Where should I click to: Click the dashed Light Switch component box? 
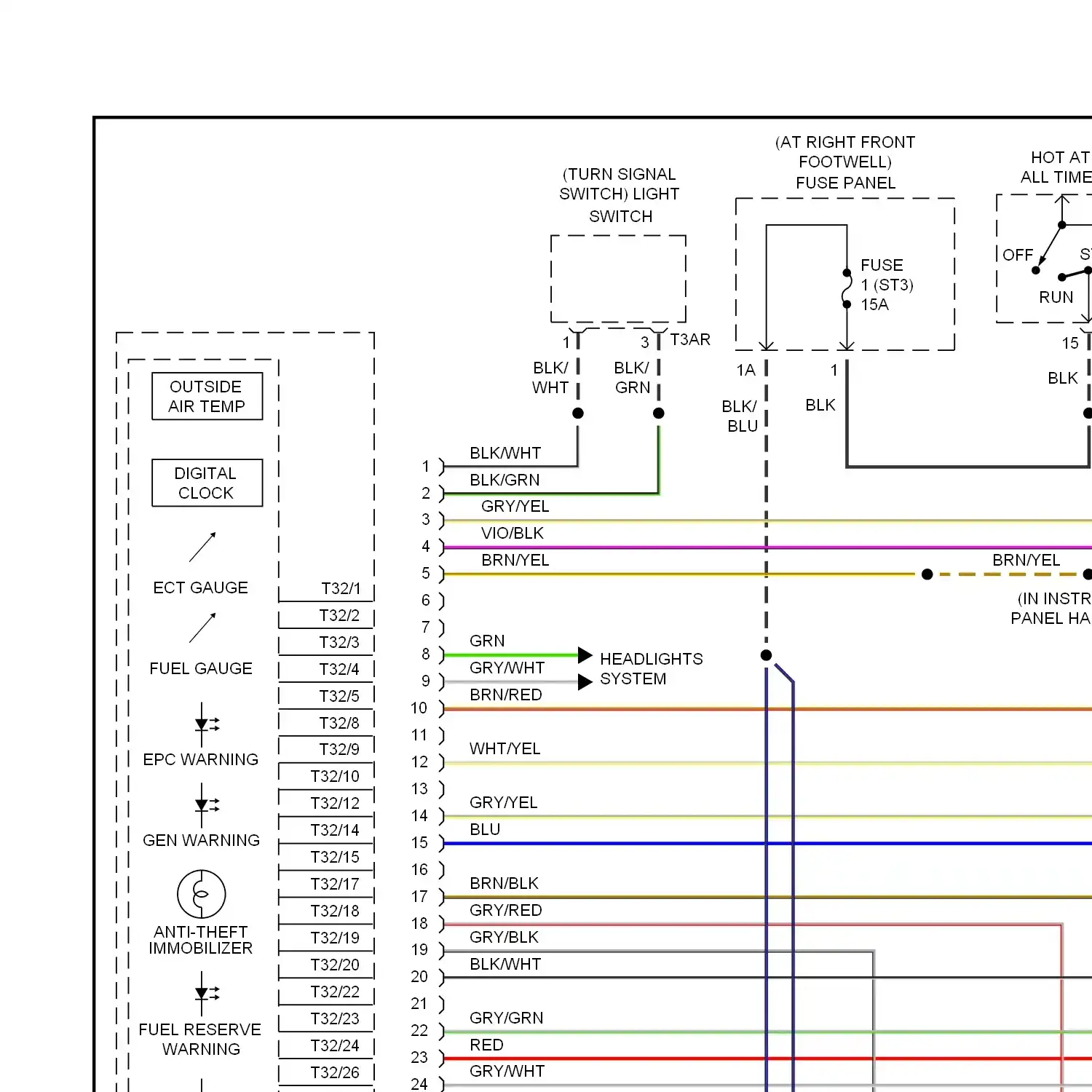618,279
